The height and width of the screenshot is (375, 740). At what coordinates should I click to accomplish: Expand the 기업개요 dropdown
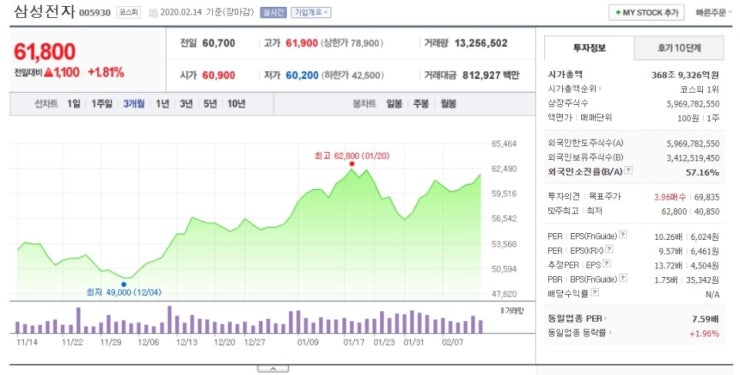coord(311,13)
